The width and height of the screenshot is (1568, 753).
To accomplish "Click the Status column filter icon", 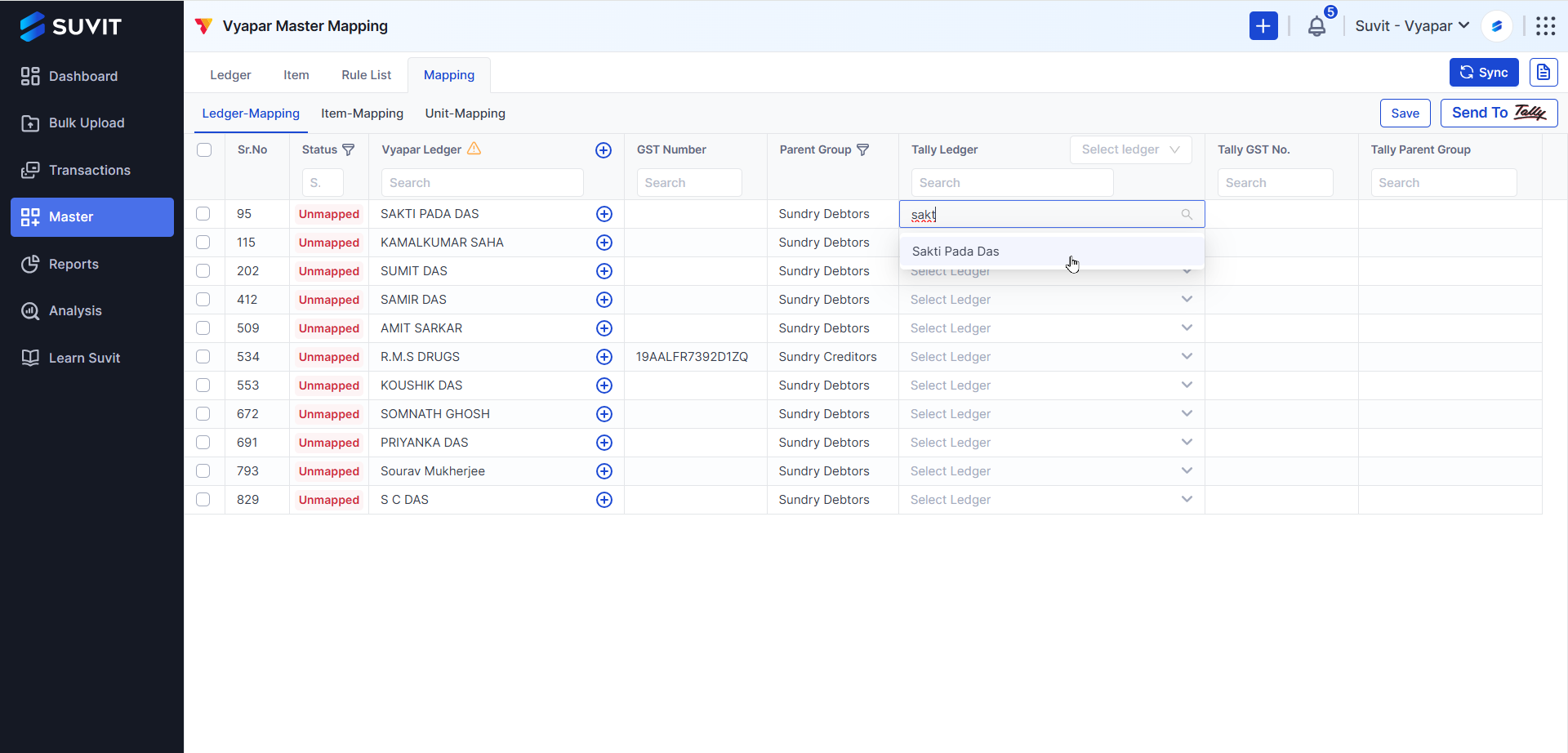I will (349, 149).
